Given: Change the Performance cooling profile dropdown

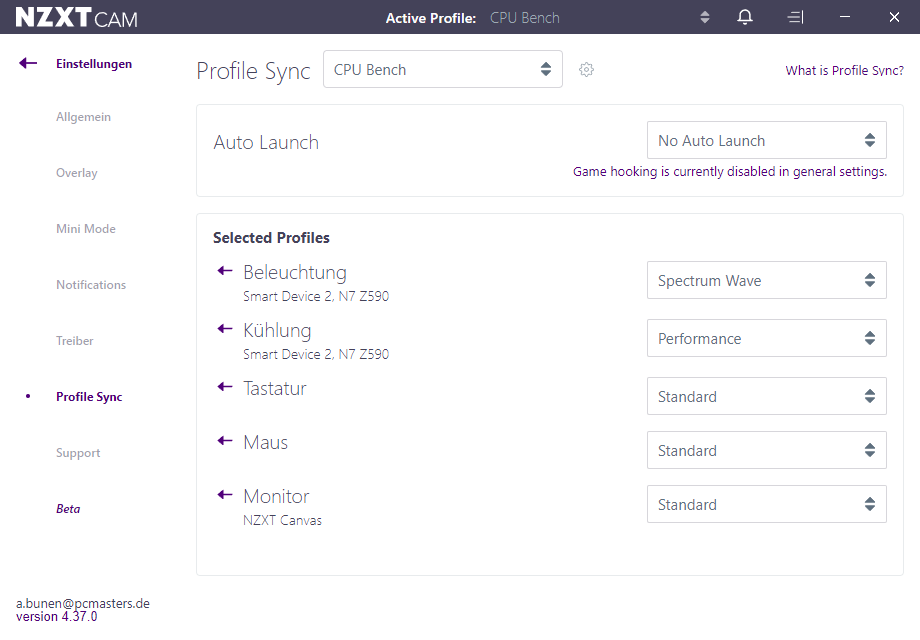Looking at the screenshot, I should (766, 338).
